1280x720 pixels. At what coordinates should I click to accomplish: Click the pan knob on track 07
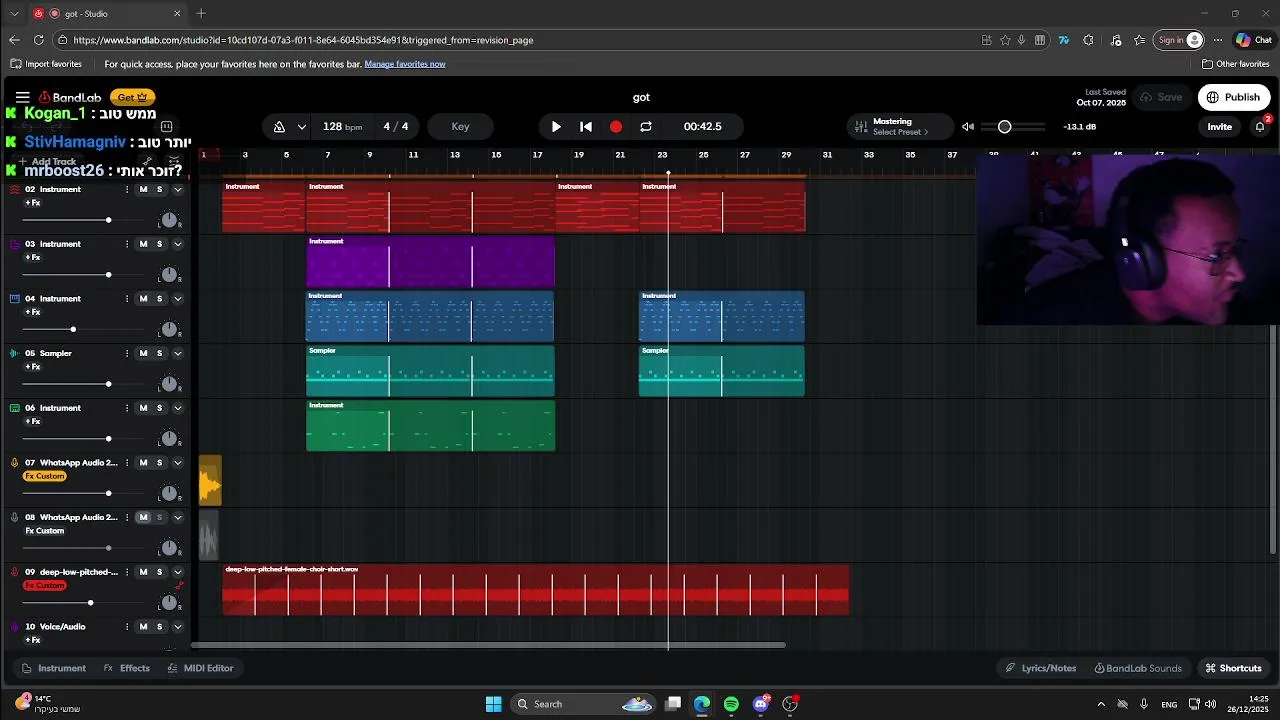coord(169,494)
